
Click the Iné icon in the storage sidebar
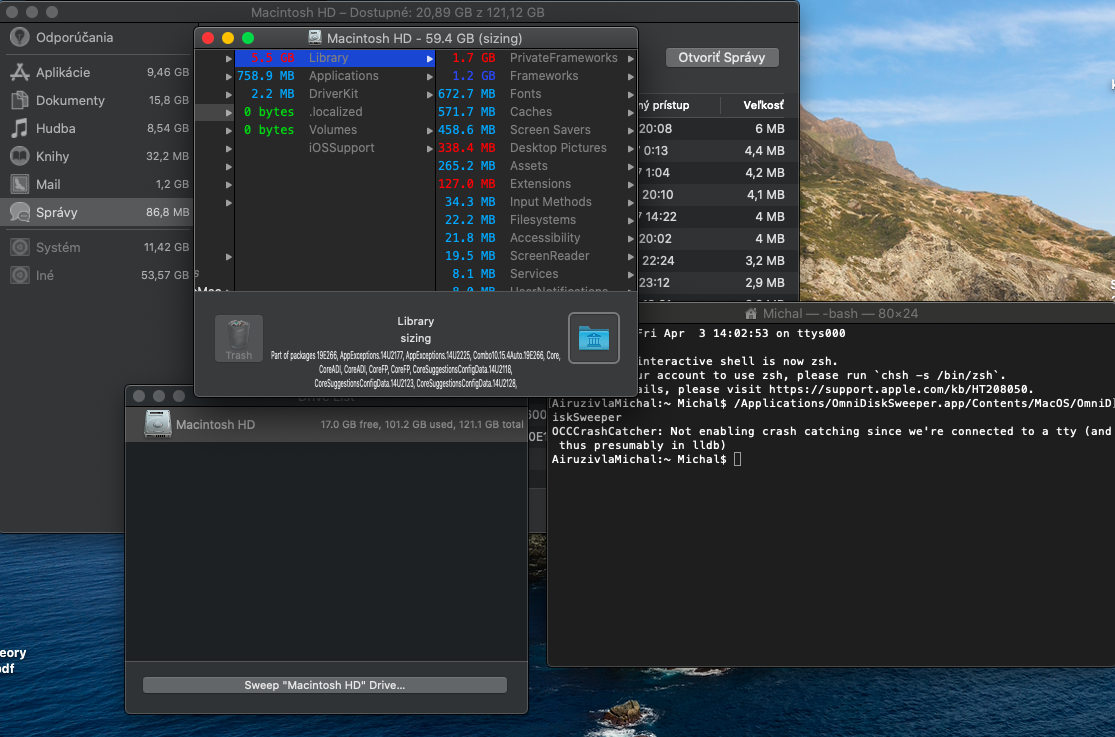19,275
